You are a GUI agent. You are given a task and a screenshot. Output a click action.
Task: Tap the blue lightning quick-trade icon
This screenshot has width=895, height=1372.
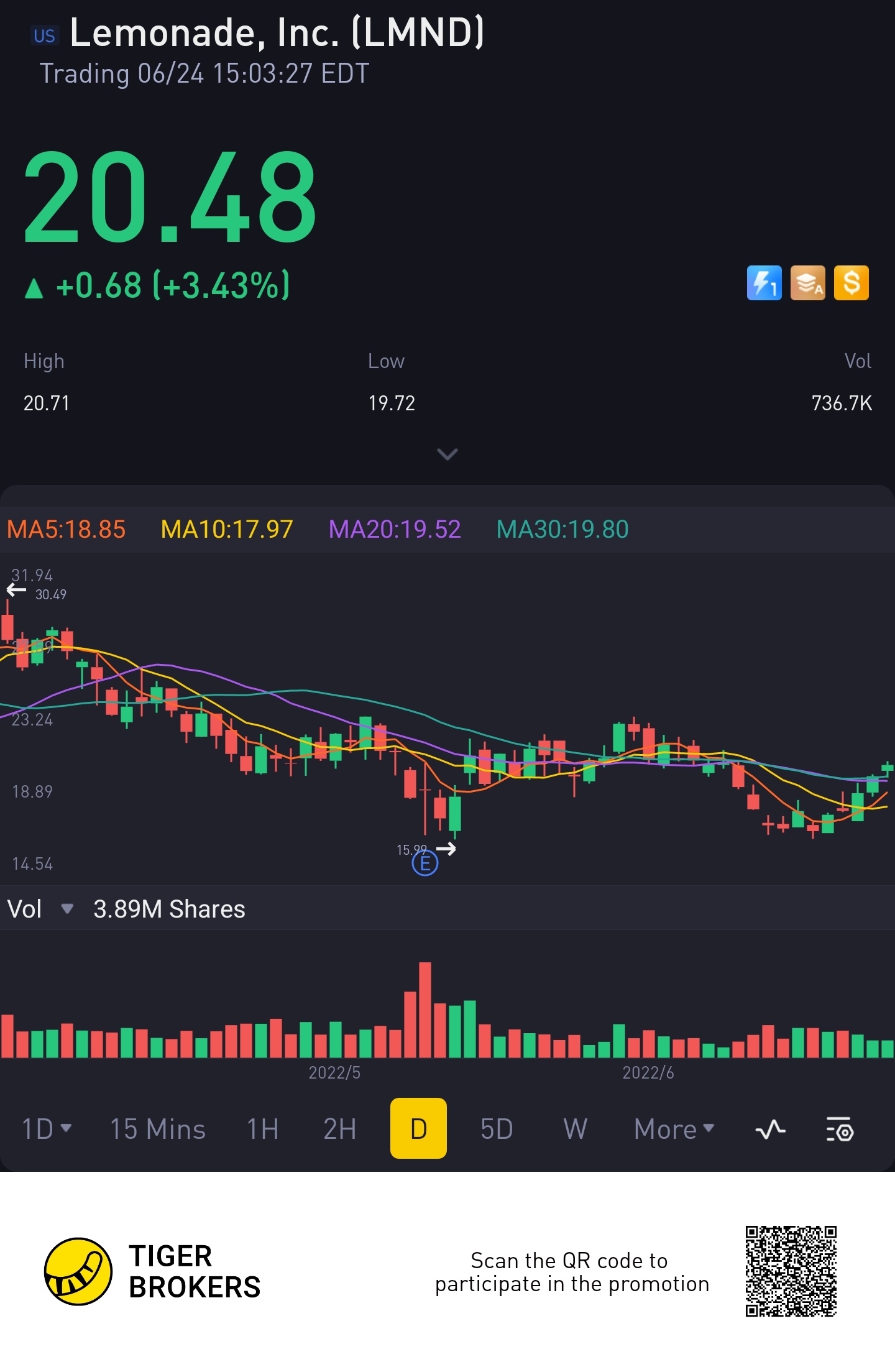pos(764,283)
